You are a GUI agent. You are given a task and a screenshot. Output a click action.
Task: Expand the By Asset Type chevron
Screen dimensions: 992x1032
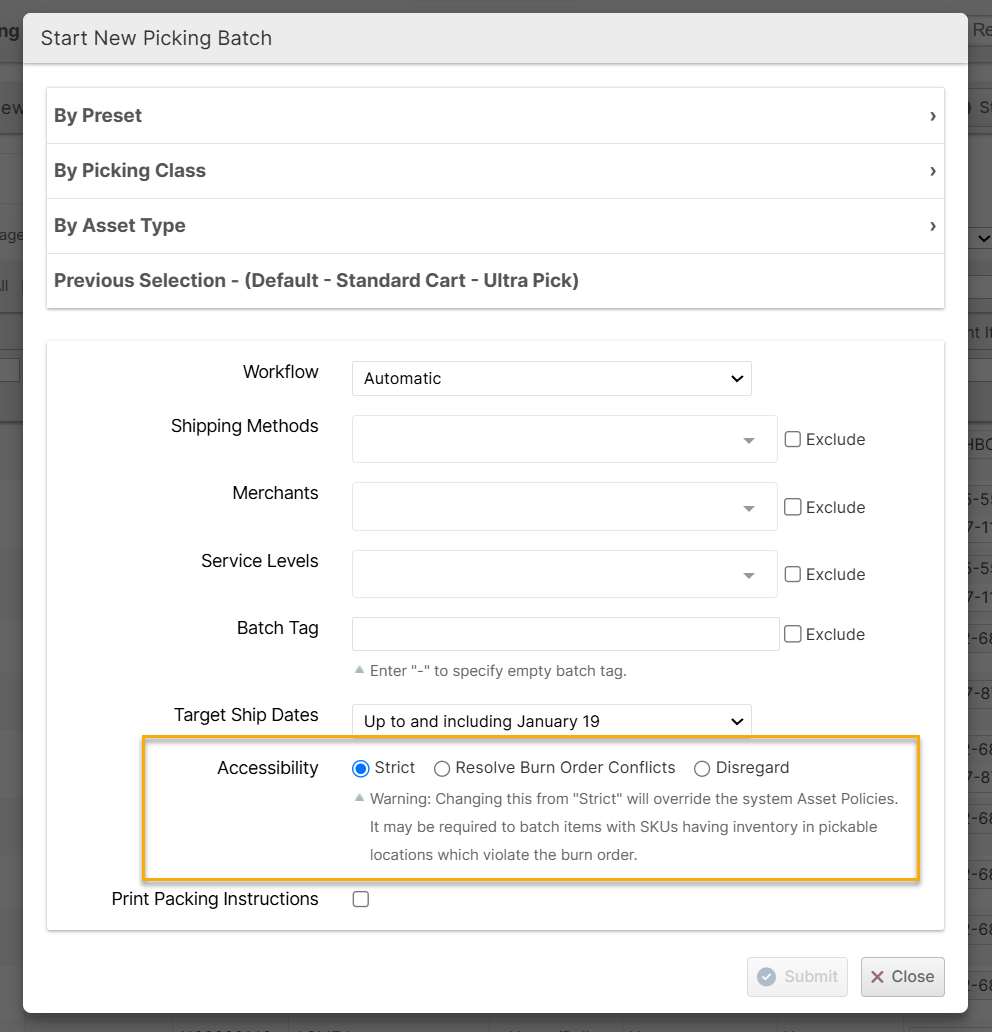[932, 226]
